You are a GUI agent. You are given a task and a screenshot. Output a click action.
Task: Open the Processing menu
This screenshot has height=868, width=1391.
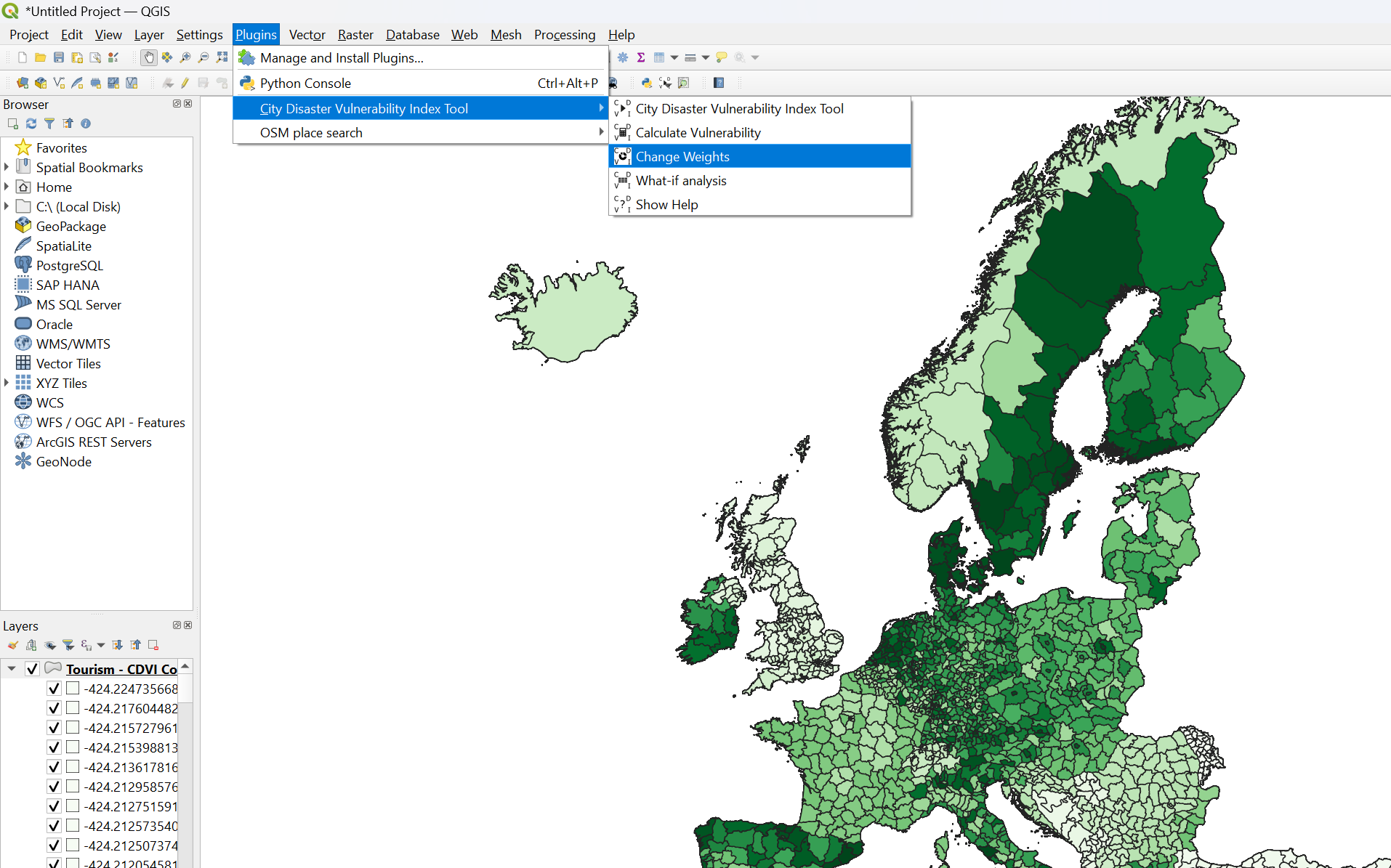click(x=564, y=34)
